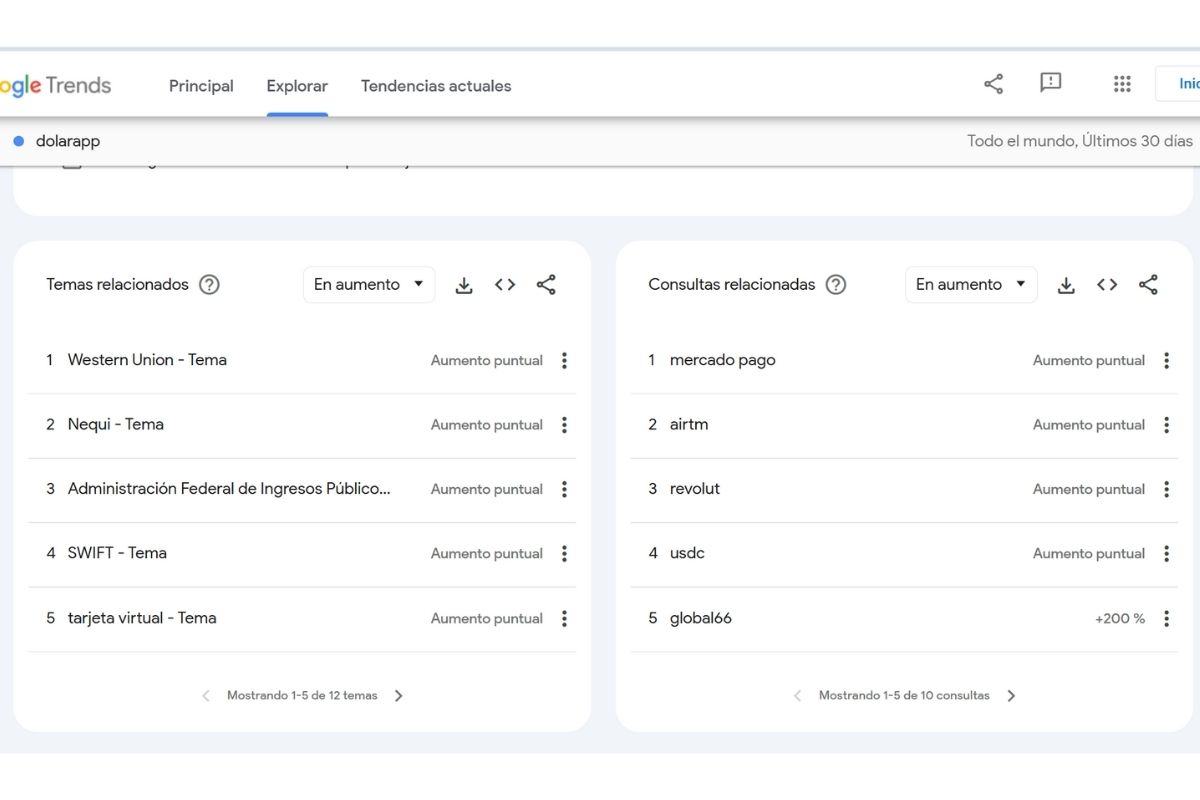The width and height of the screenshot is (1200, 800).
Task: Click the share icon in the top header
Action: click(993, 84)
